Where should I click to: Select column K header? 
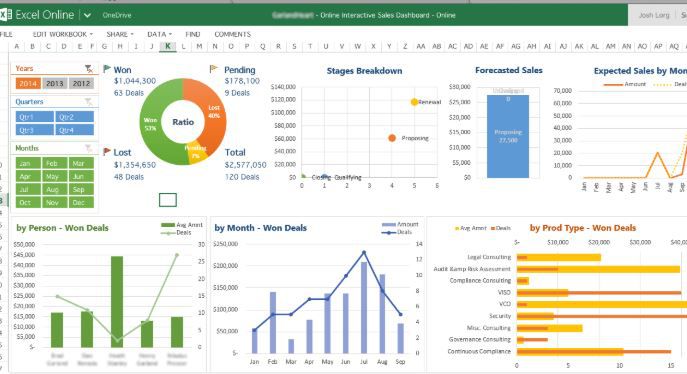(x=168, y=46)
